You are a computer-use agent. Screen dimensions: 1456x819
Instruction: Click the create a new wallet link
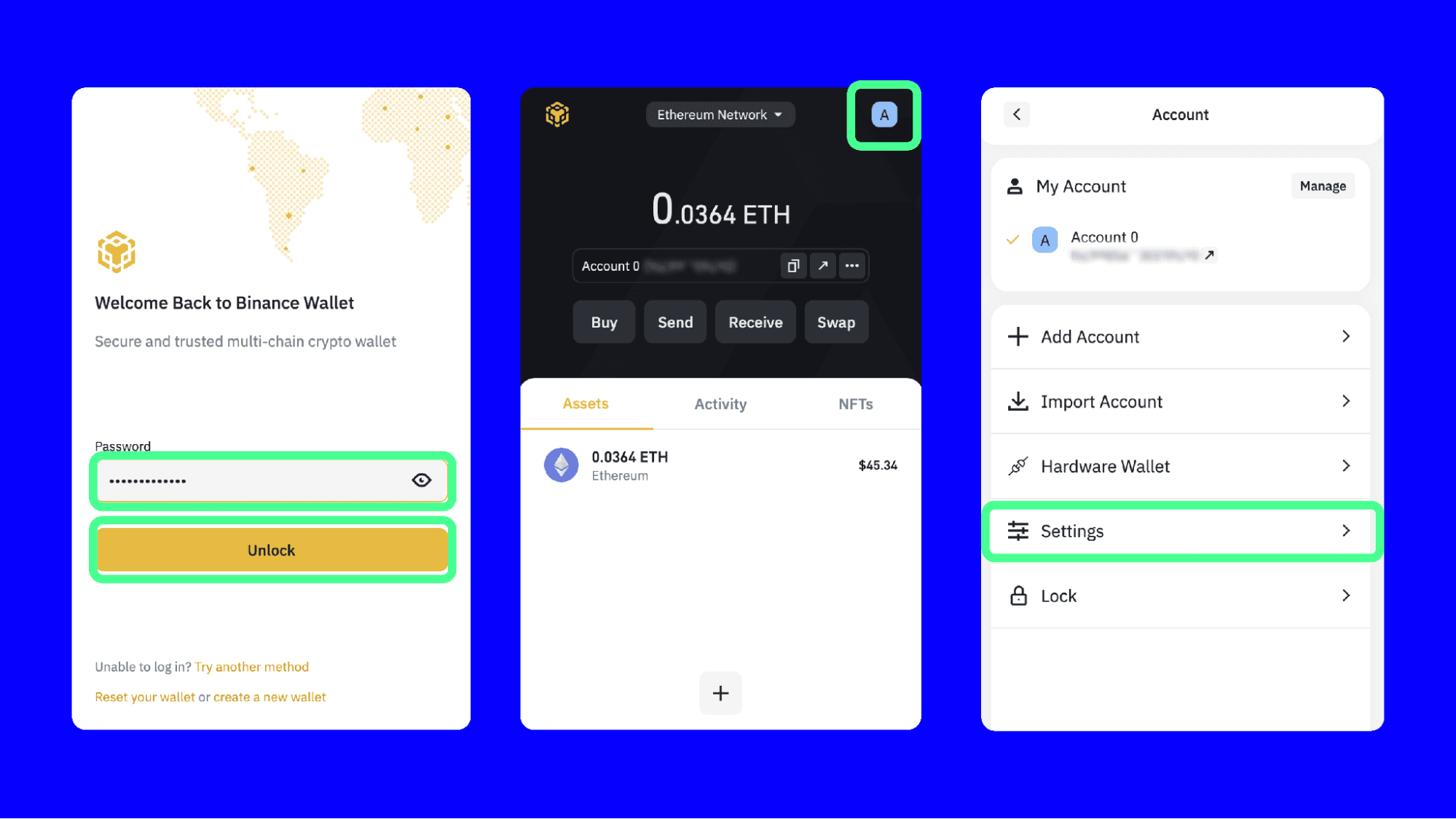coord(269,696)
